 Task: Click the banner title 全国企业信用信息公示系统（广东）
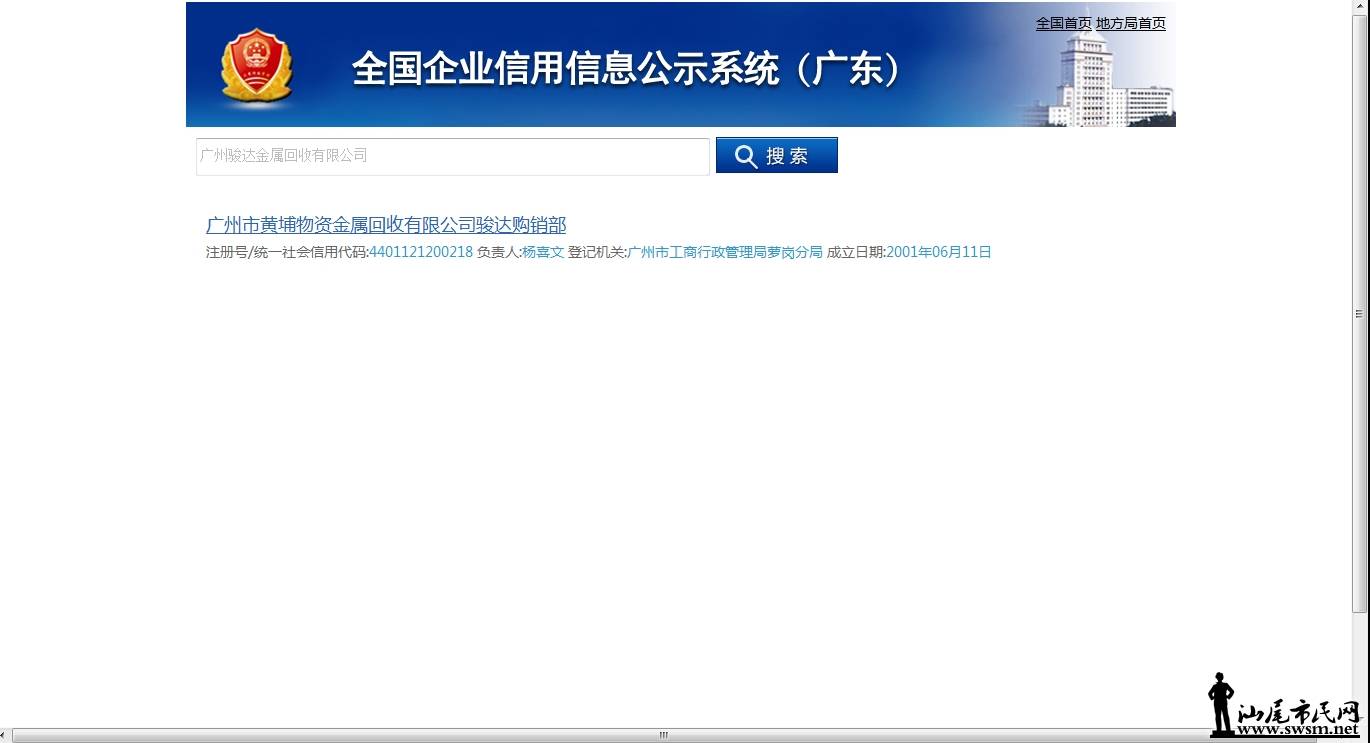pos(627,69)
